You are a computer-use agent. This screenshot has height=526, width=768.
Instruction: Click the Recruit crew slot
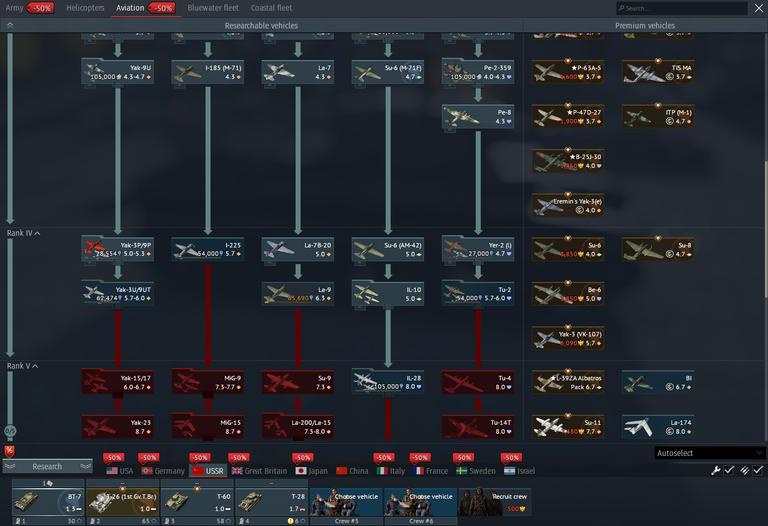495,502
